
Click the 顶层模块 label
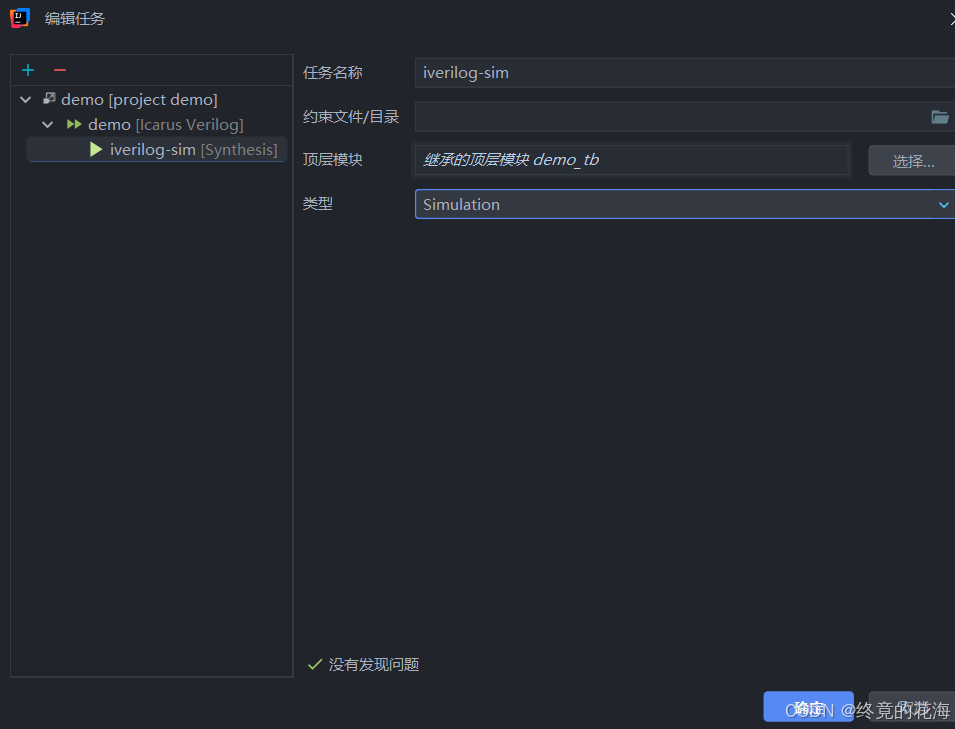(x=333, y=160)
